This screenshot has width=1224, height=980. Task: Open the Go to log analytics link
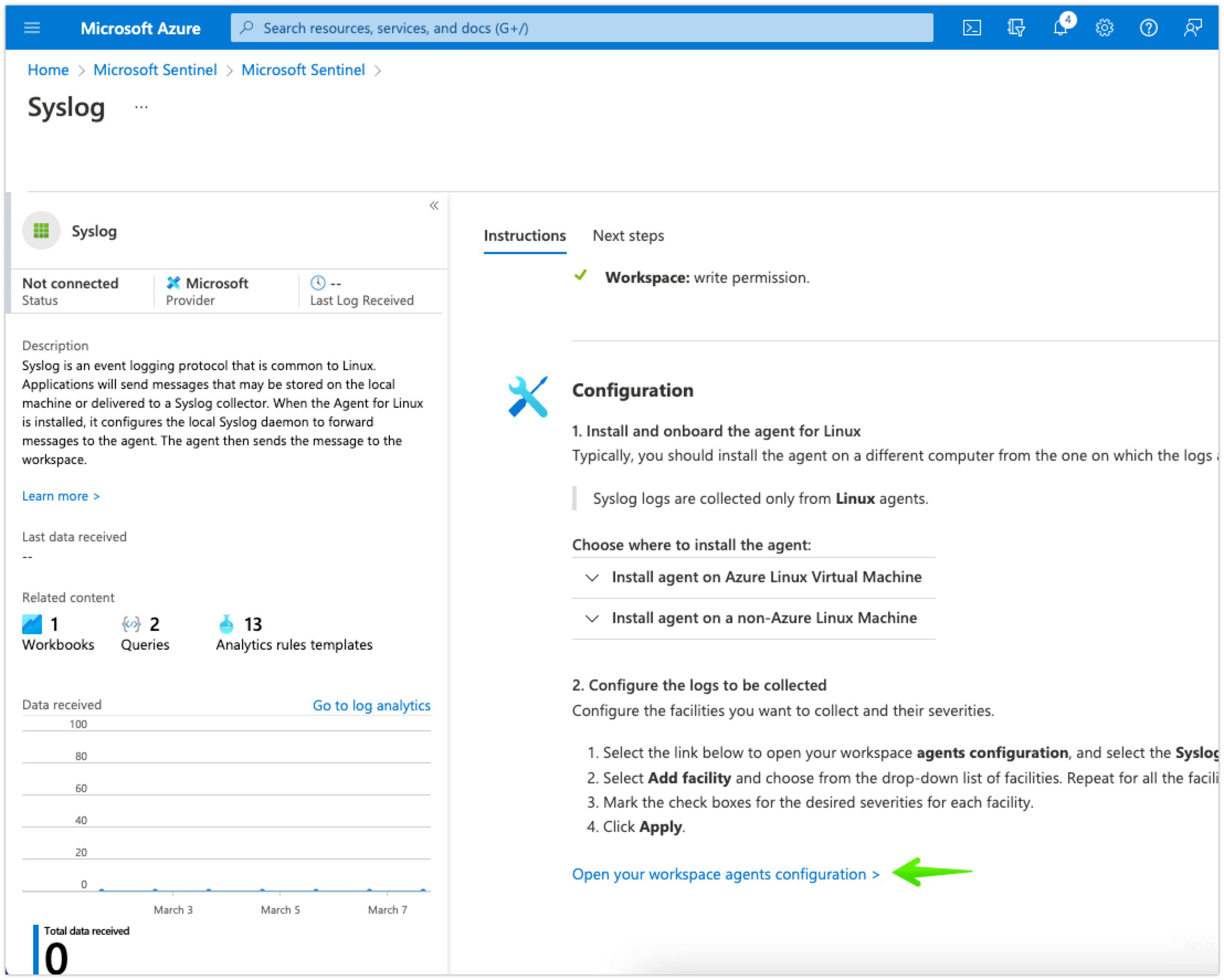[x=371, y=705]
